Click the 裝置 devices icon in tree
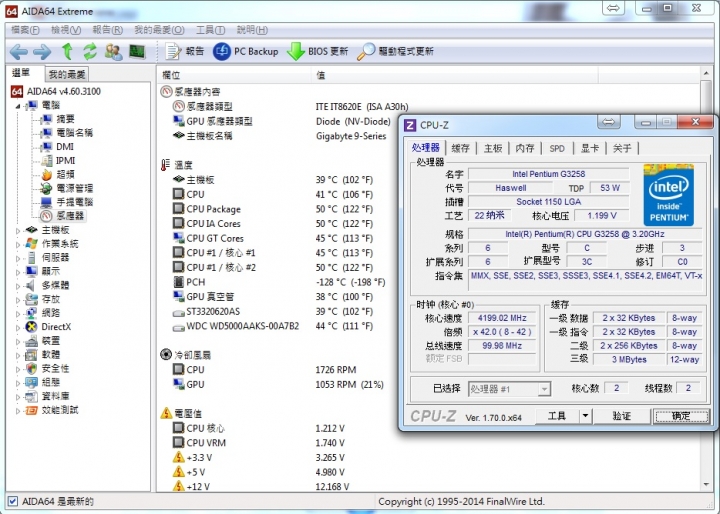This screenshot has height=514, width=720. point(32,341)
